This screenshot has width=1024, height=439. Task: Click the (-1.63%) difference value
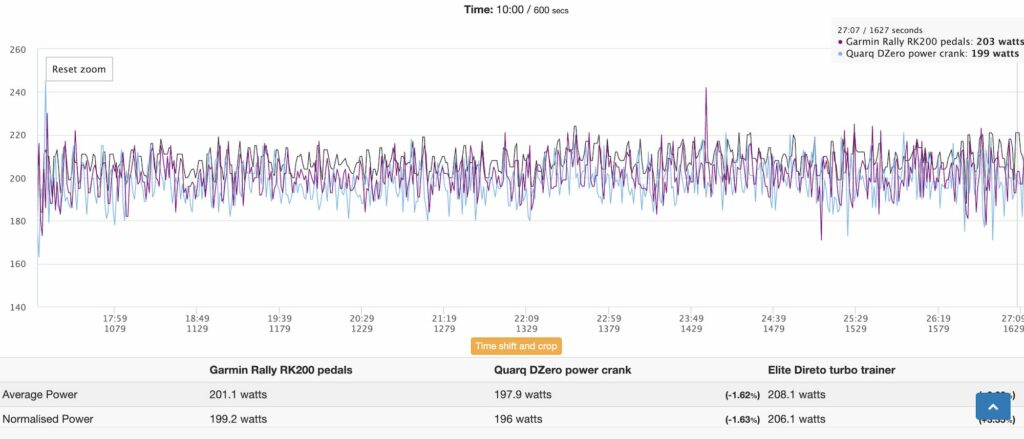(x=742, y=420)
